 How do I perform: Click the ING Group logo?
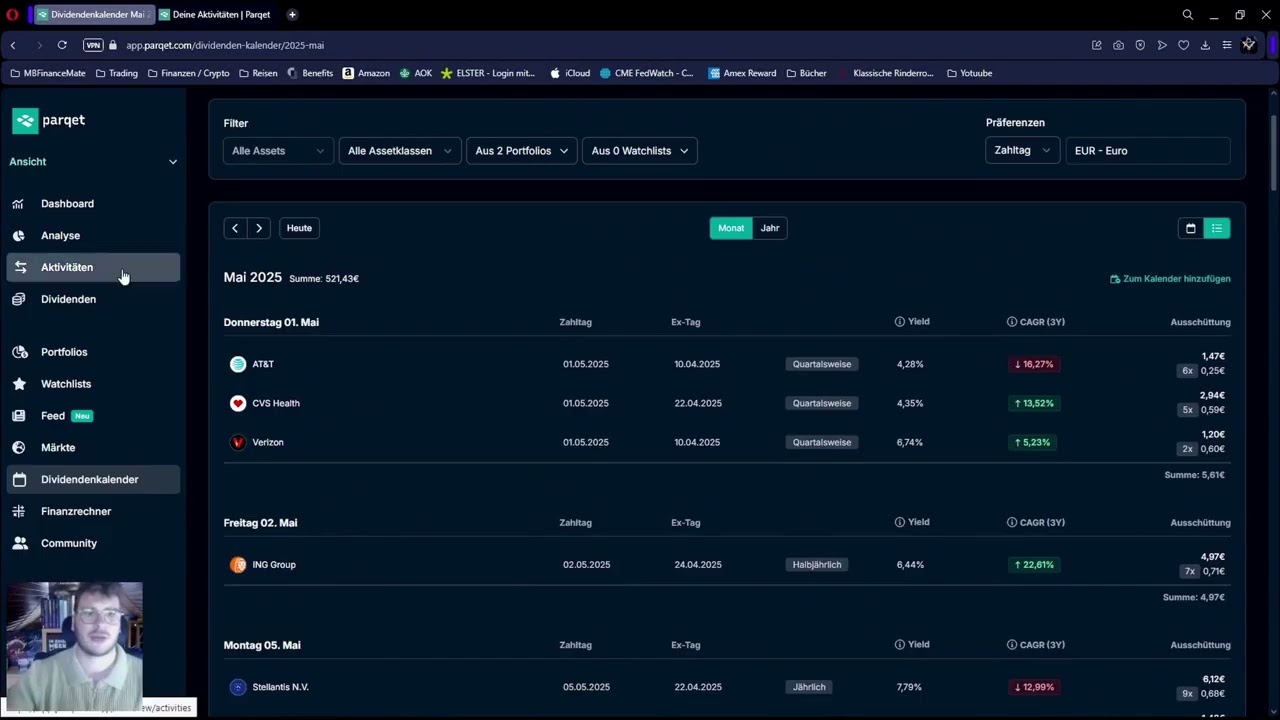coord(238,565)
